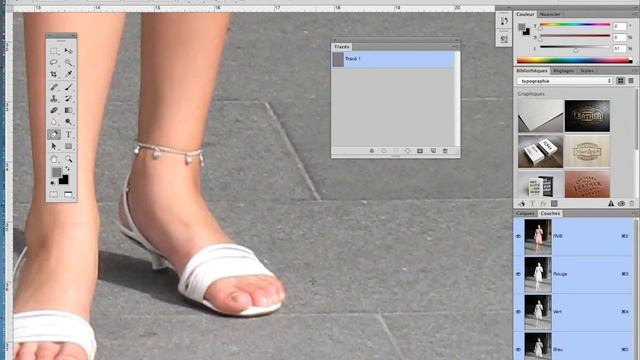Select the Type tool

(x=69, y=134)
